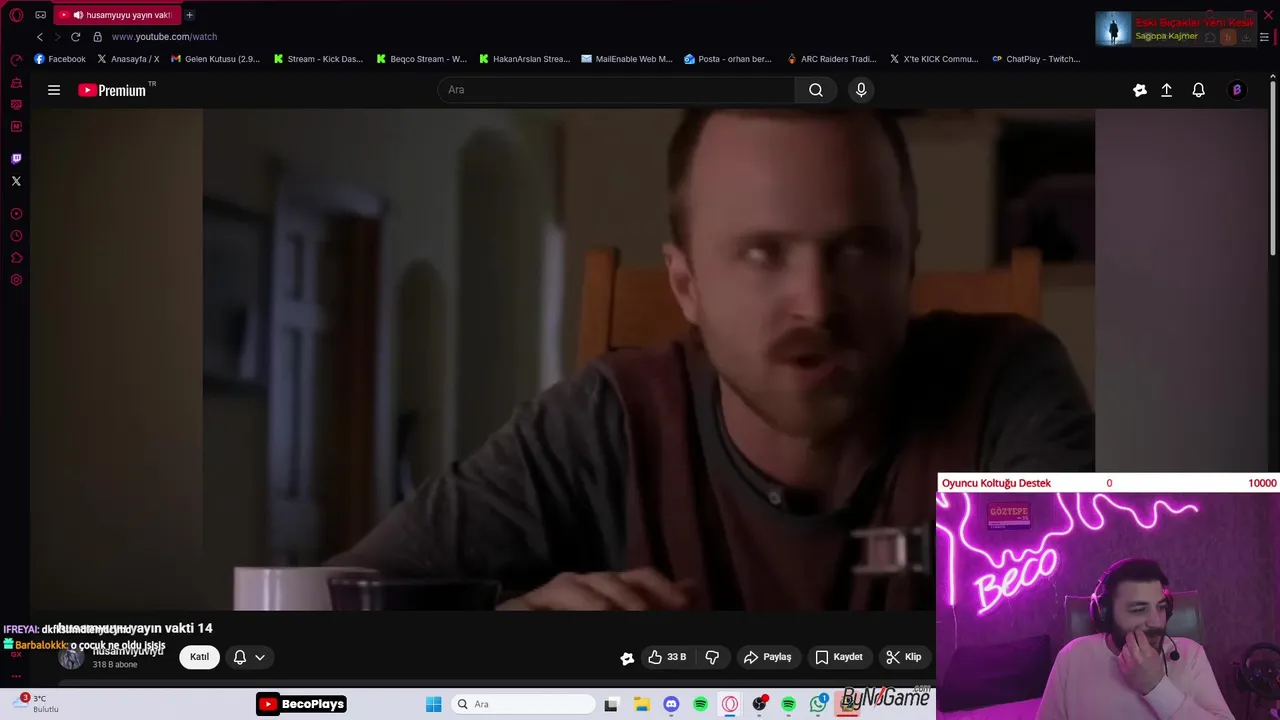The height and width of the screenshot is (720, 1280).
Task: Click the page vertical scrollbar
Action: (1272, 170)
